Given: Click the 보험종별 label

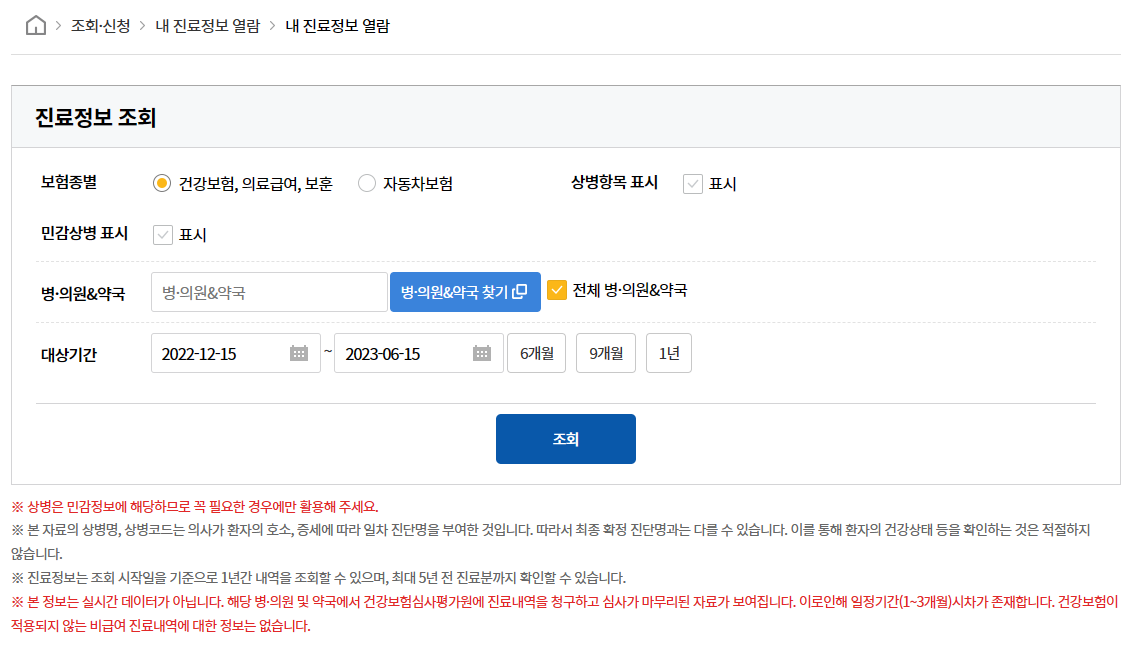Looking at the screenshot, I should tap(69, 182).
